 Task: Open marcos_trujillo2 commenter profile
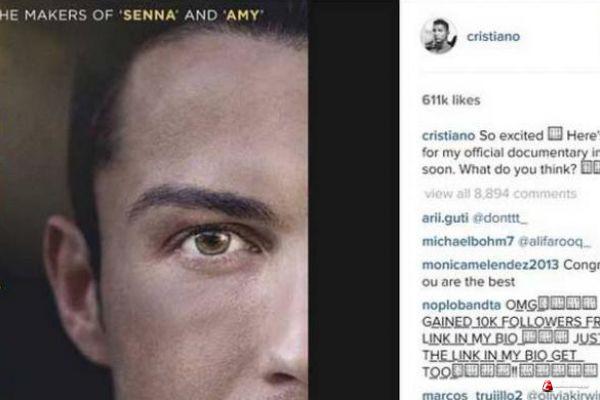471,394
